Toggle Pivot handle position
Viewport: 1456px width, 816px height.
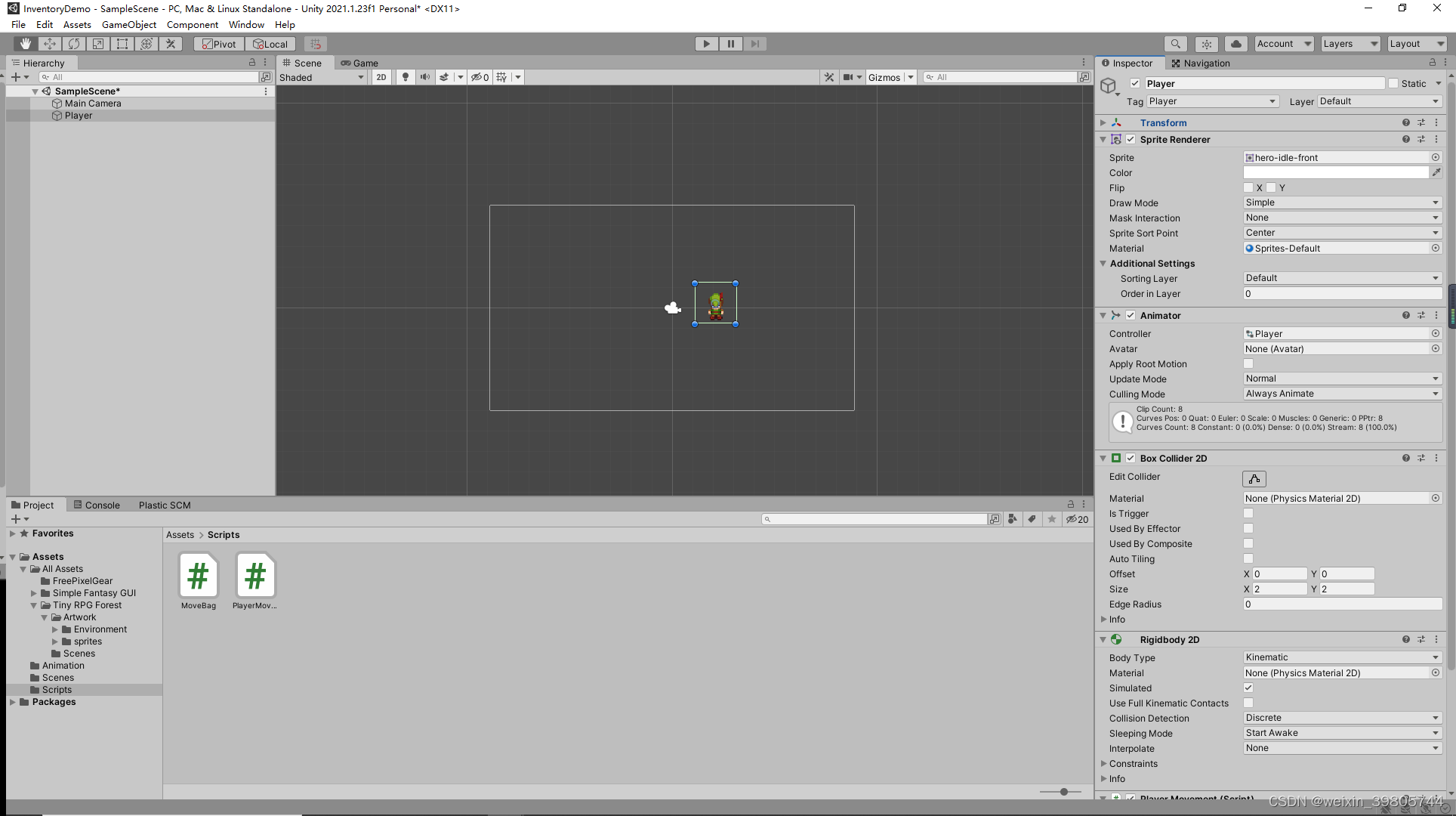click(219, 44)
